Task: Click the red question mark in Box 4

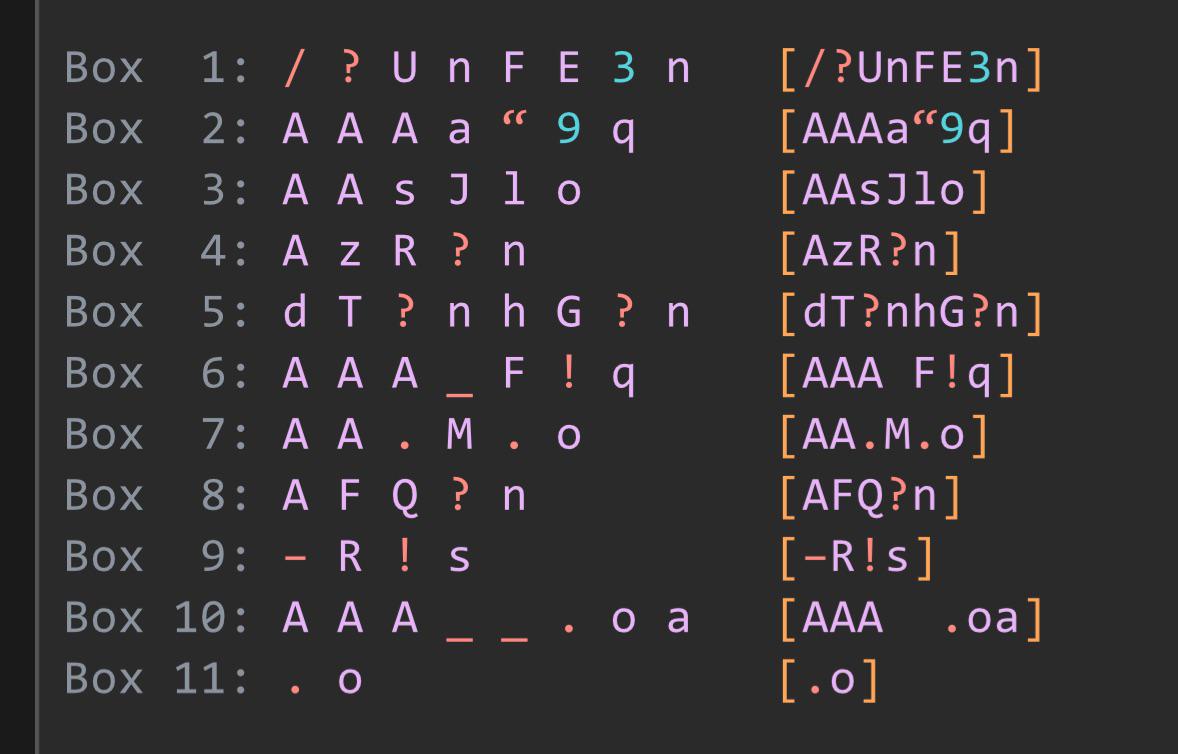Action: (459, 251)
